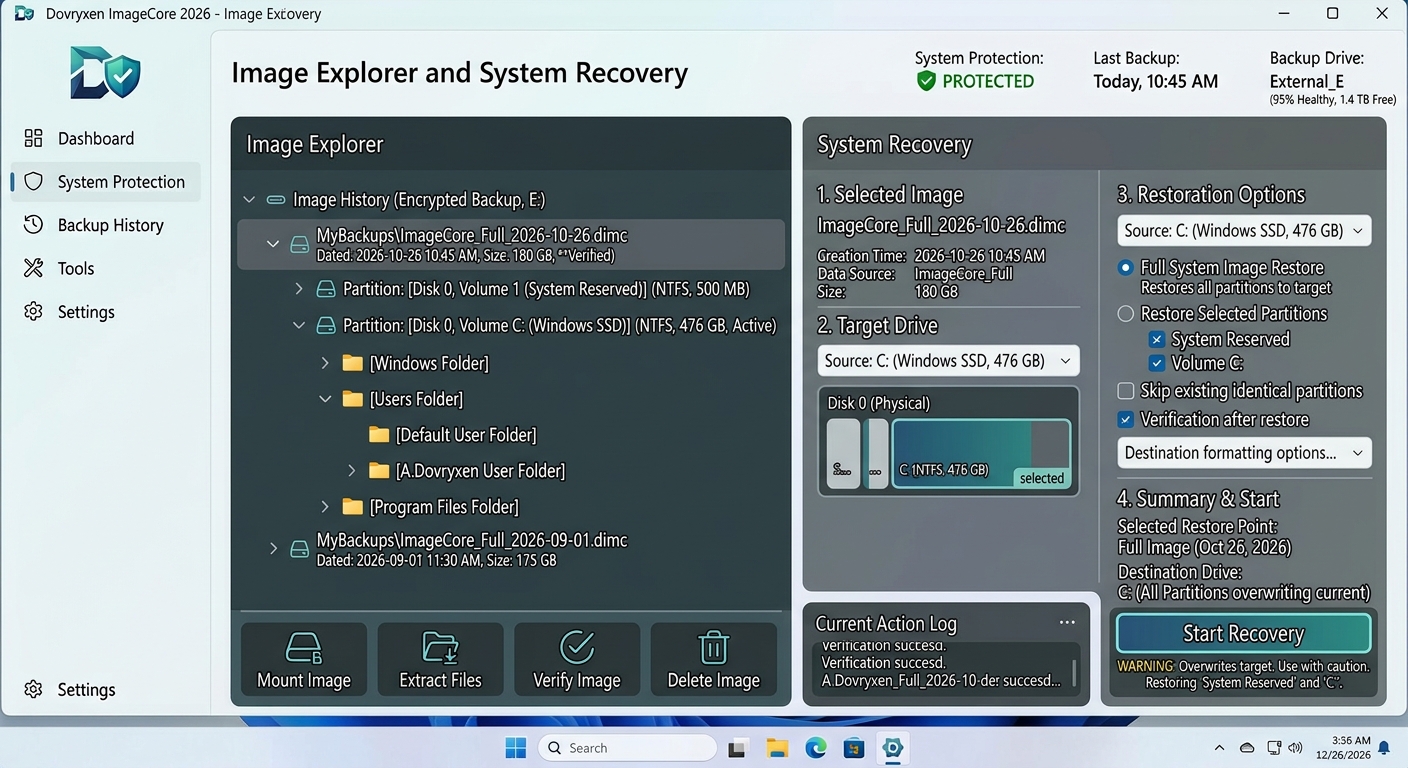Open the Current Action Log more options
Viewport: 1408px width, 768px height.
[x=1067, y=622]
